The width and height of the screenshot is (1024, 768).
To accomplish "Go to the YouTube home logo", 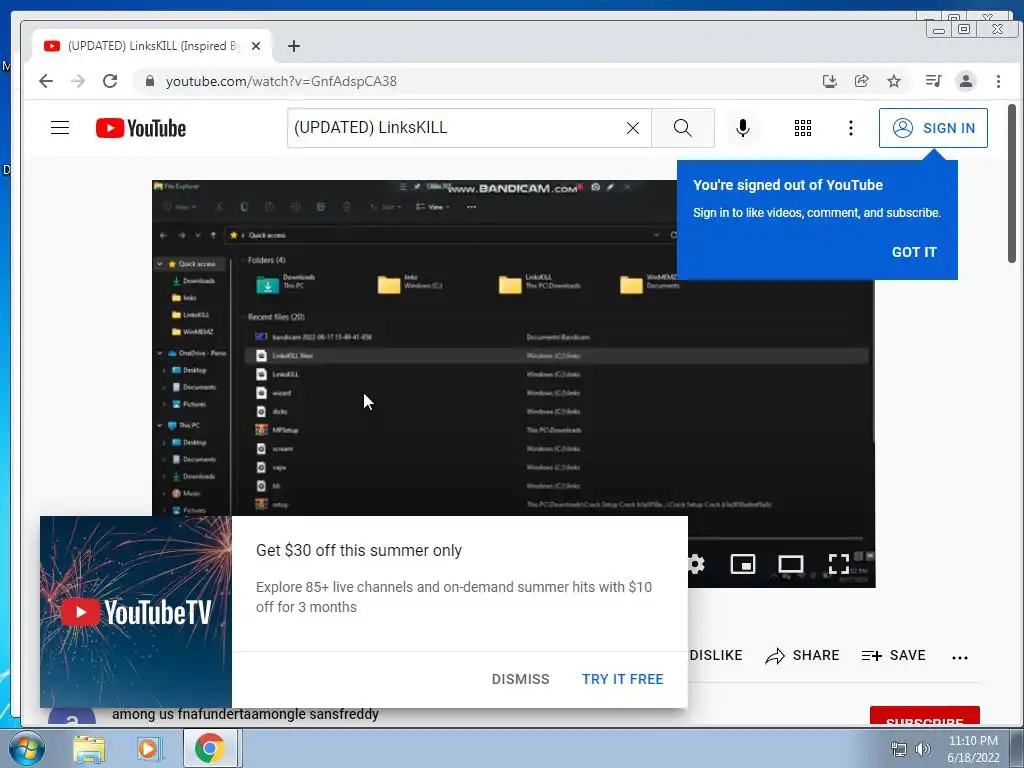I will coord(141,128).
